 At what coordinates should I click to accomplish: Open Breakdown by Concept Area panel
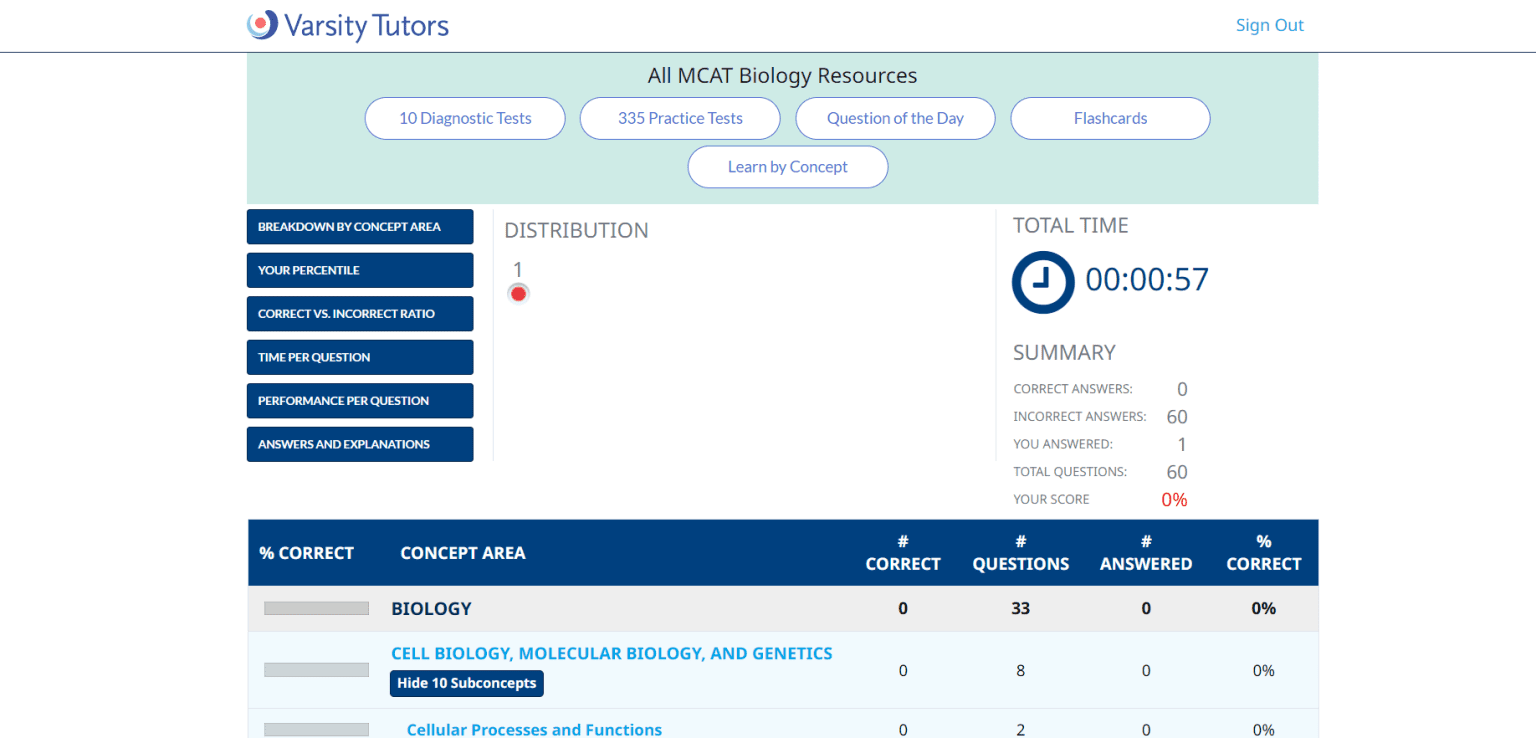click(x=359, y=226)
